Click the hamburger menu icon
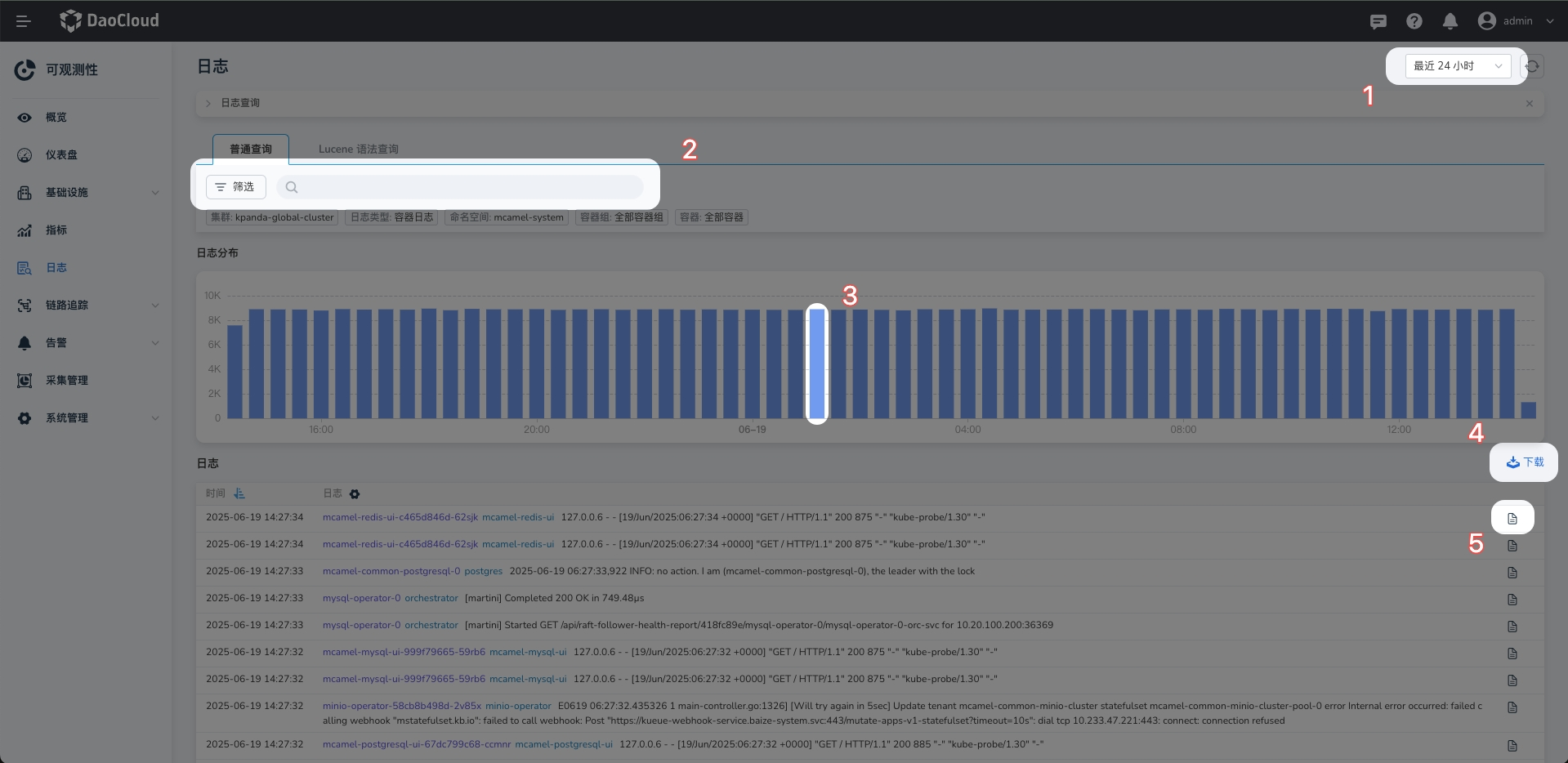Screen dimensions: 1568x763 pos(23,21)
